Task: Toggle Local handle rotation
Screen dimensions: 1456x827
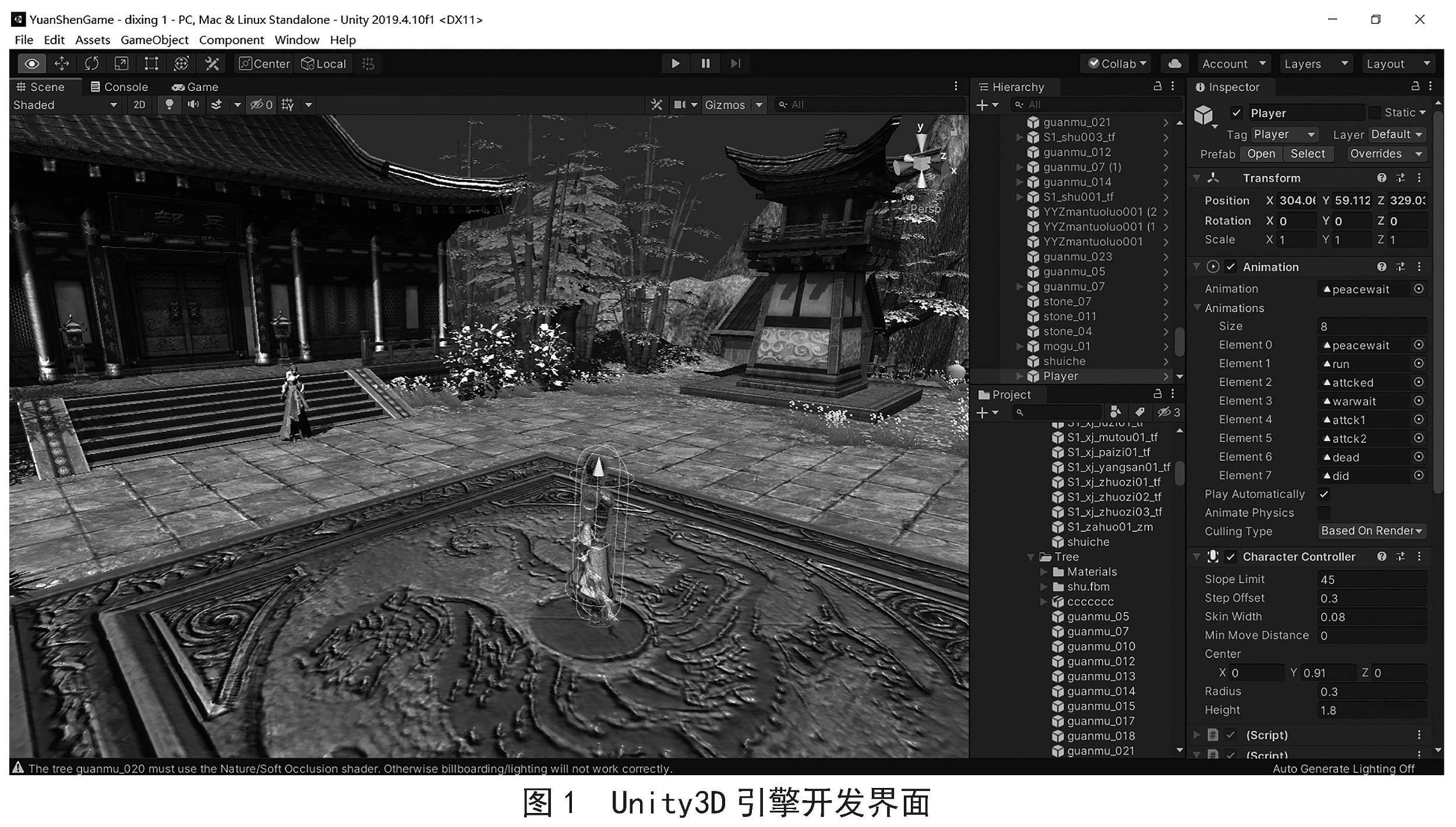Action: pyautogui.click(x=323, y=63)
